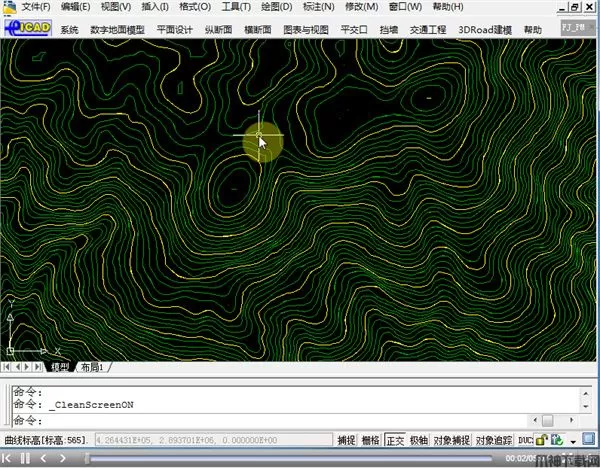Open the status bar options dropdown arrow
The height and width of the screenshot is (468, 600).
pyautogui.click(x=573, y=440)
